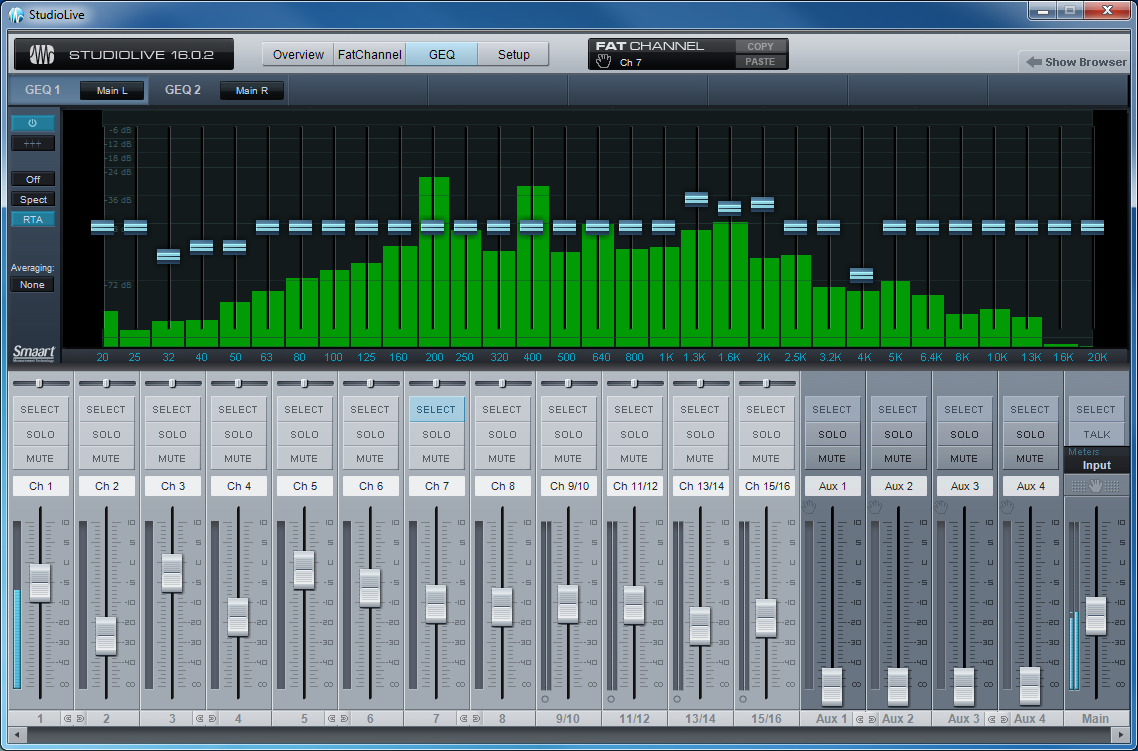
Task: Mute the Aux 4 bus
Action: (x=1030, y=459)
